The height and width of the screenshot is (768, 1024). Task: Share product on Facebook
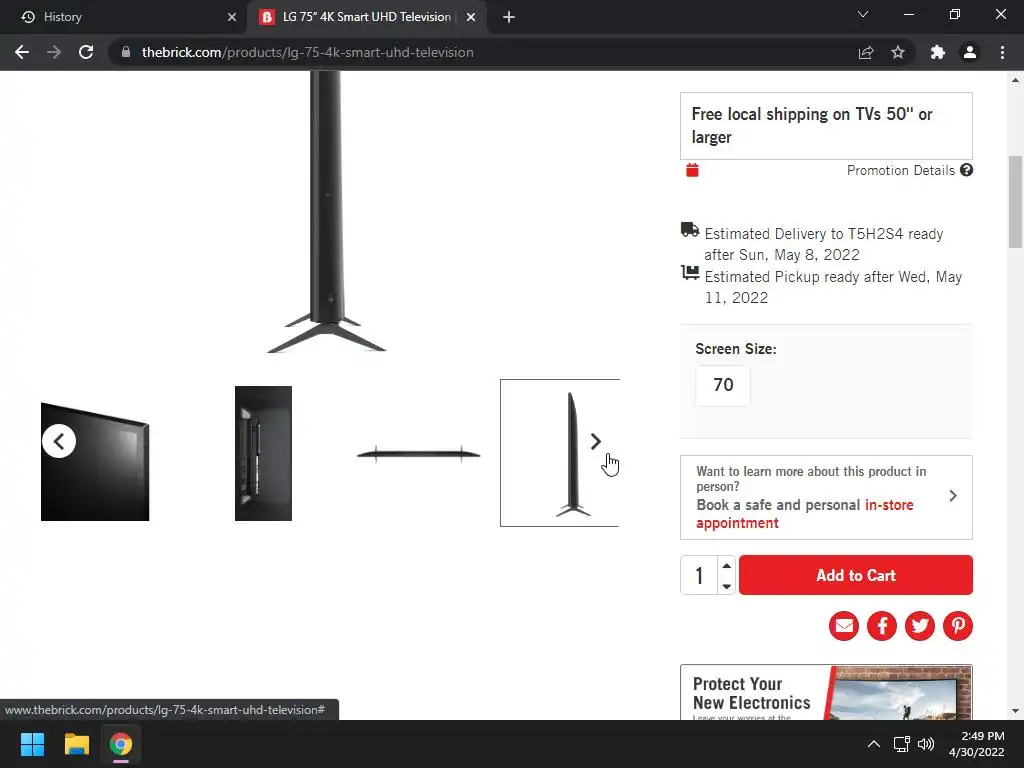click(x=882, y=626)
